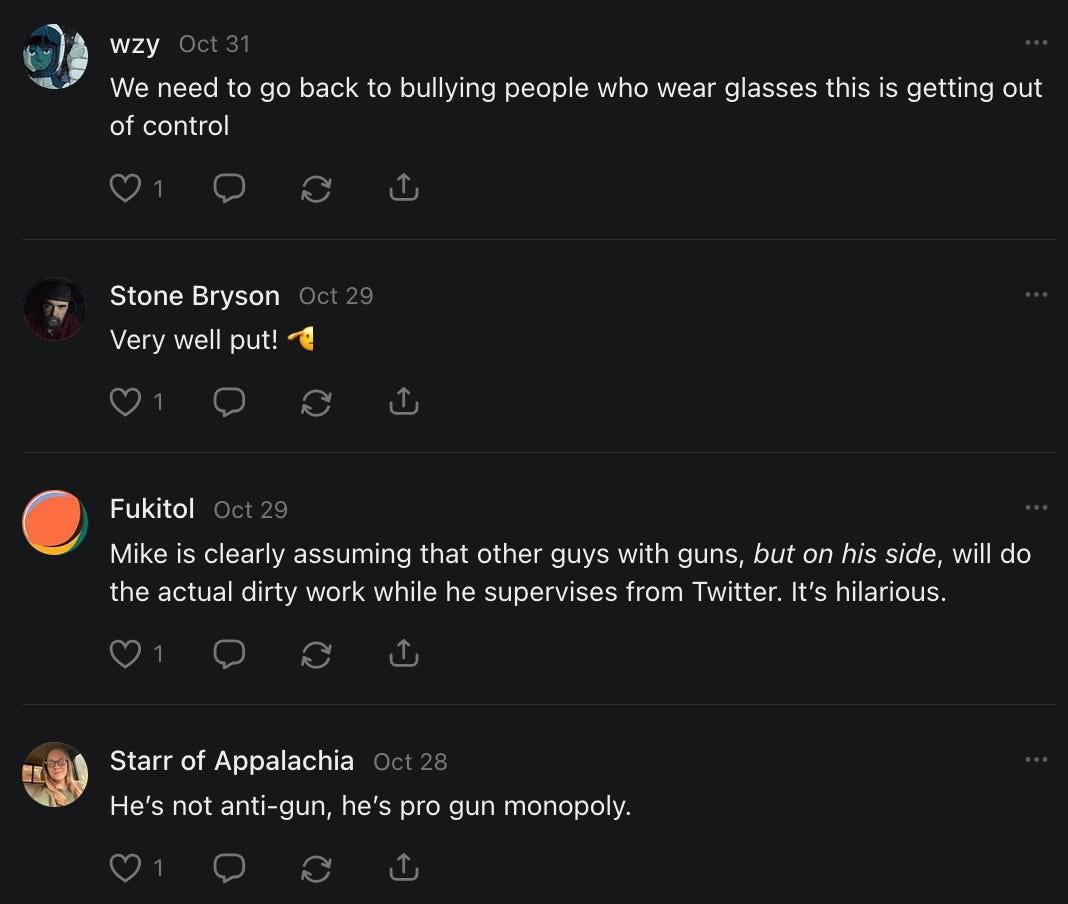Open more options for wzy's comment

(1036, 43)
